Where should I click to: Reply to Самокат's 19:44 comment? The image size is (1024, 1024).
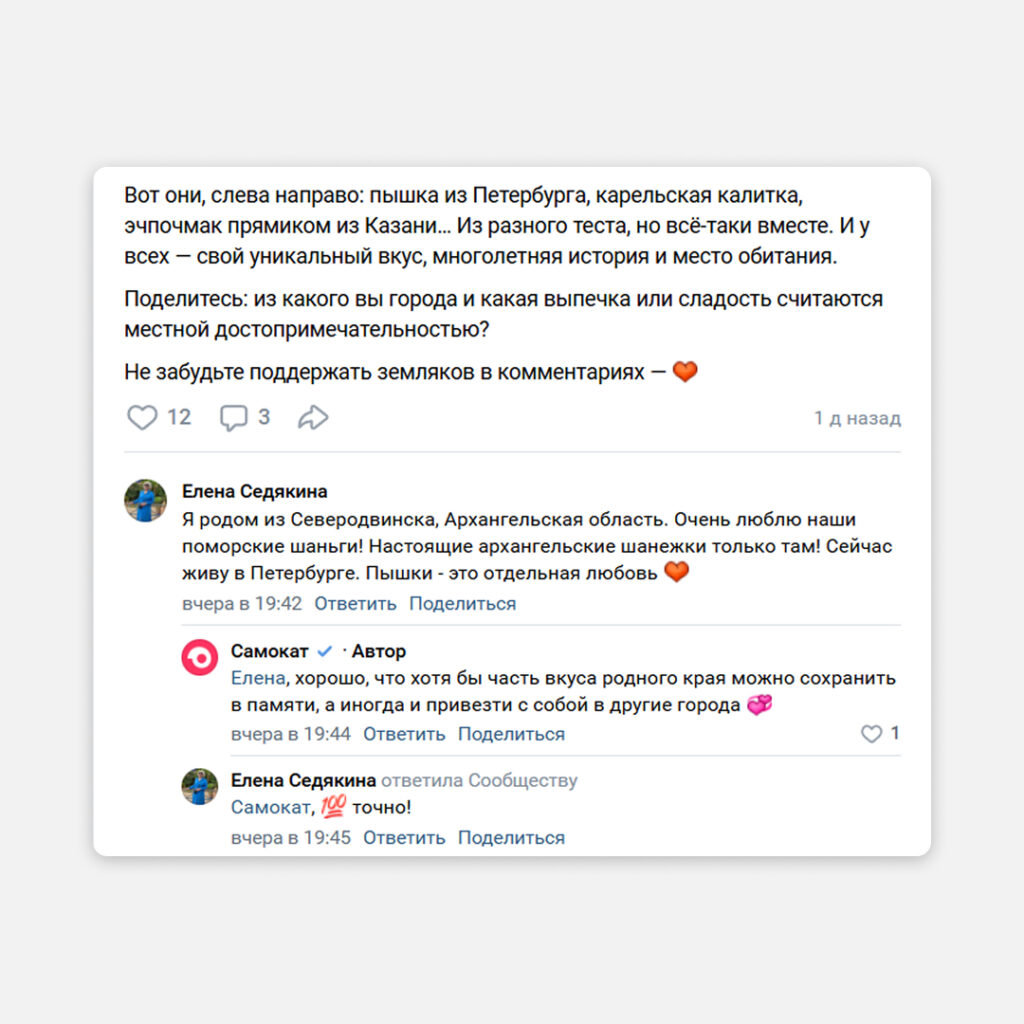[404, 734]
